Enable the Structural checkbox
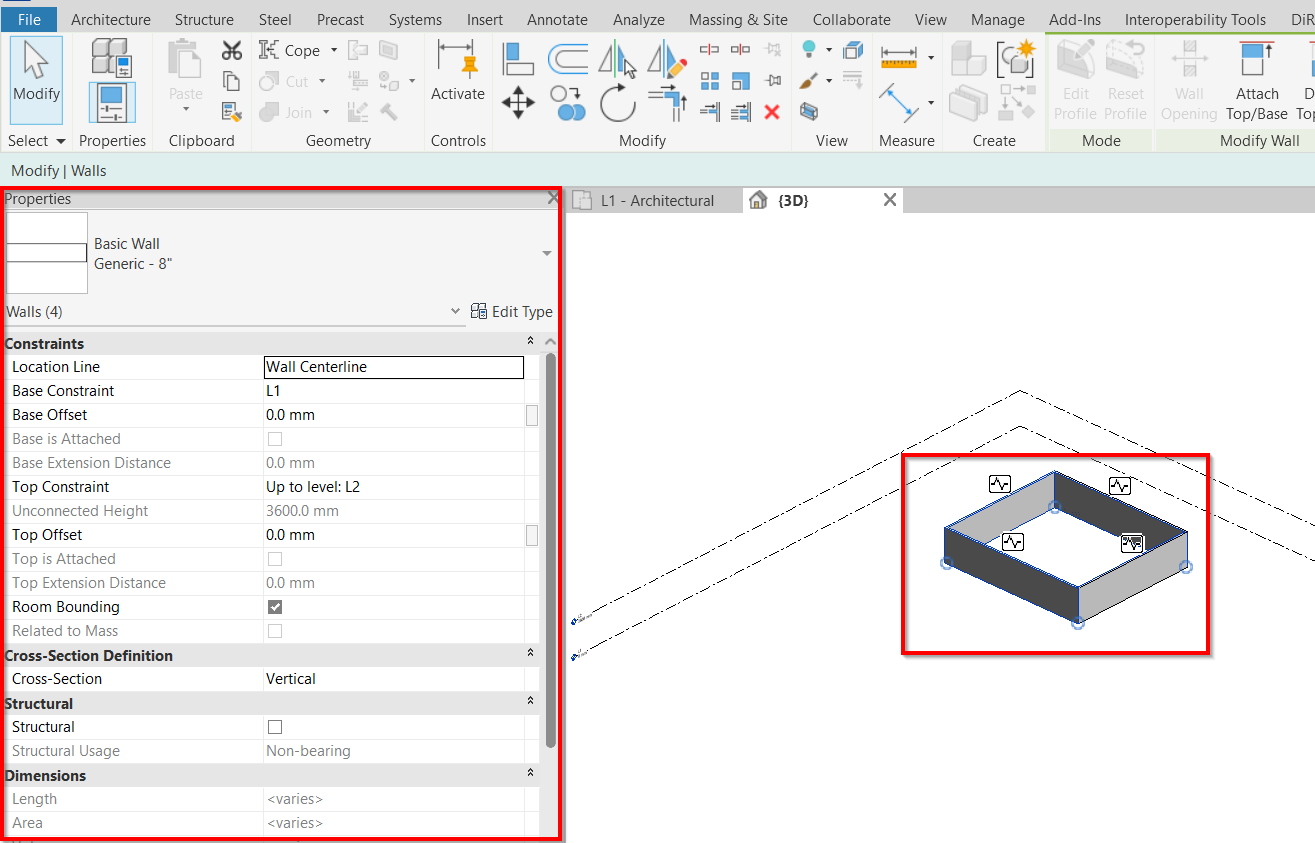This screenshot has width=1315, height=843. pyautogui.click(x=275, y=727)
